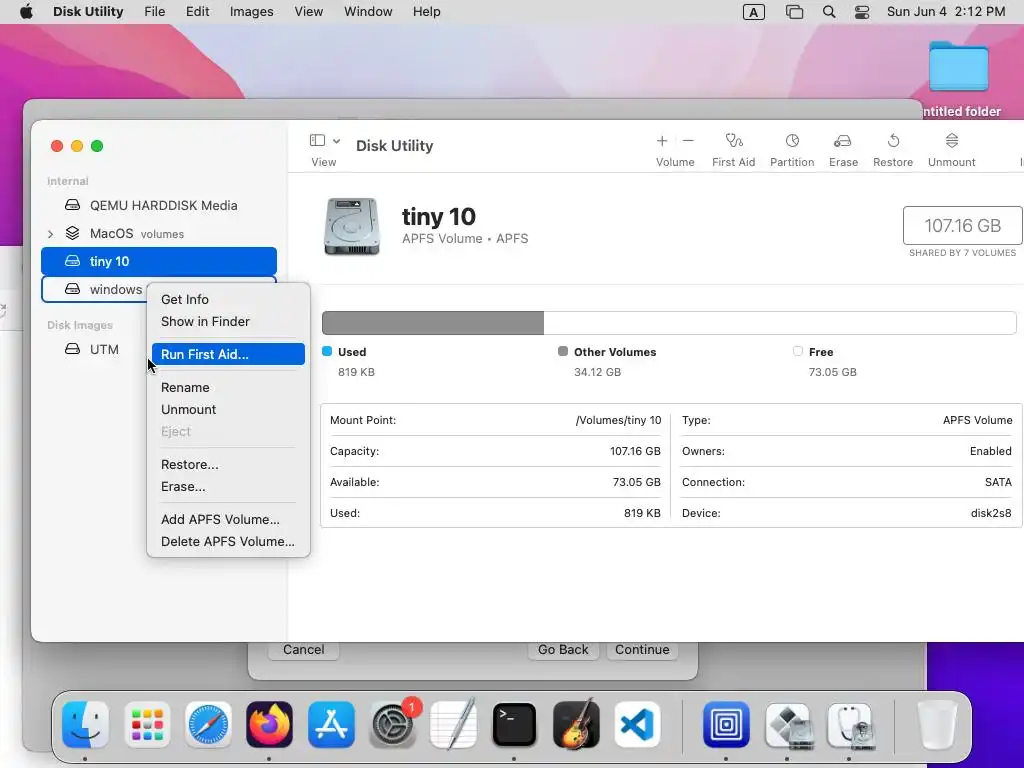
Task: Open the Disk Utility app menu
Action: coord(88,12)
